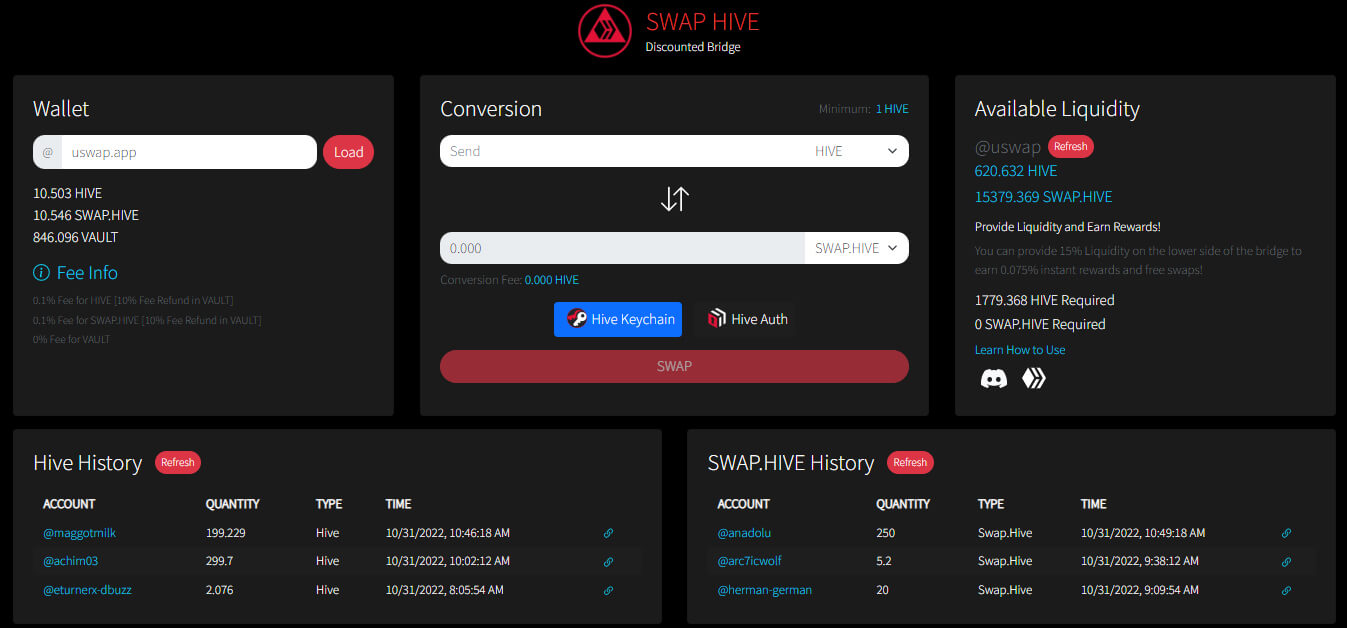Open transaction link for @achim03 row
The height and width of the screenshot is (628, 1347).
tap(608, 562)
